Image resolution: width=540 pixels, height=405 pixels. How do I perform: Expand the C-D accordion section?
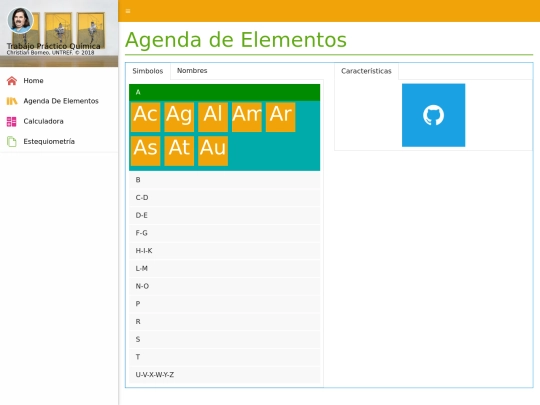point(225,198)
